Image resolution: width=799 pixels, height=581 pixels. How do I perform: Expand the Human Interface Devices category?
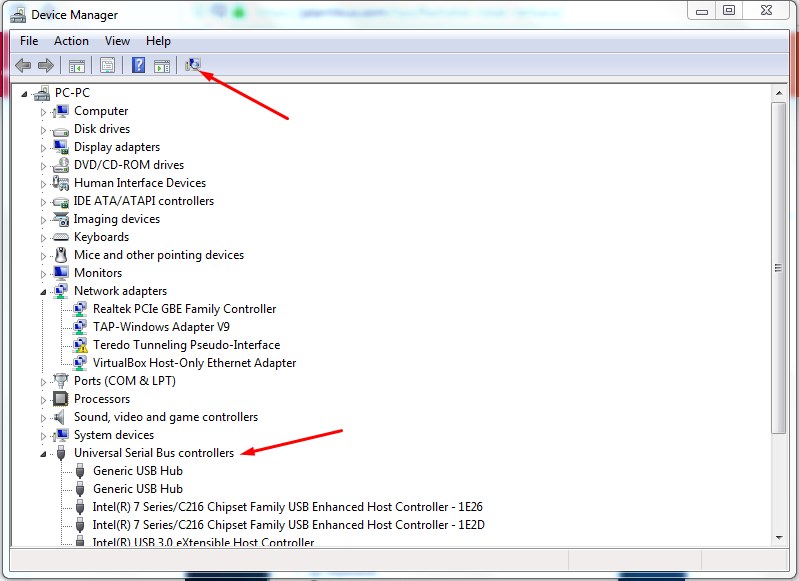(x=43, y=183)
